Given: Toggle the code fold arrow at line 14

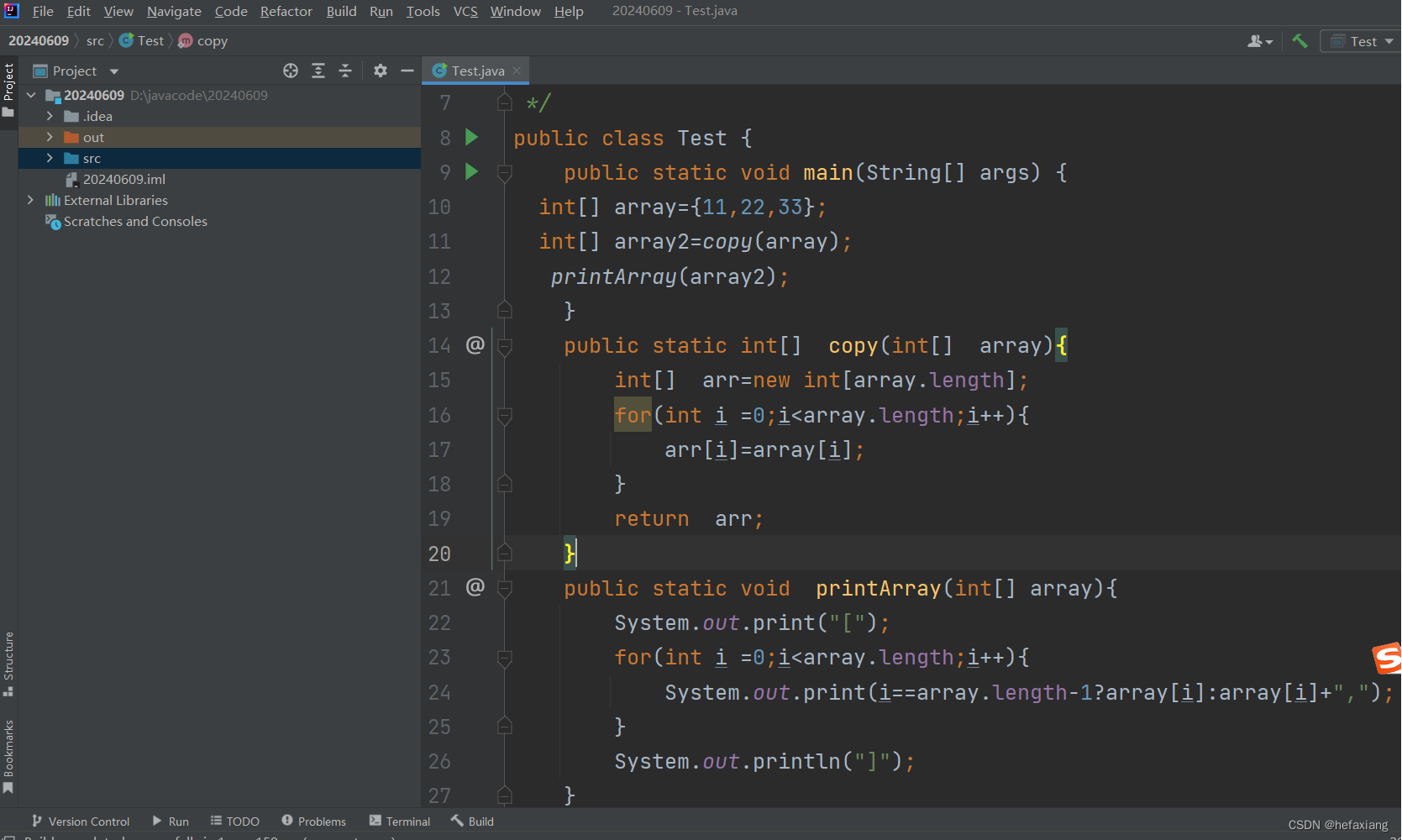Looking at the screenshot, I should pos(504,345).
